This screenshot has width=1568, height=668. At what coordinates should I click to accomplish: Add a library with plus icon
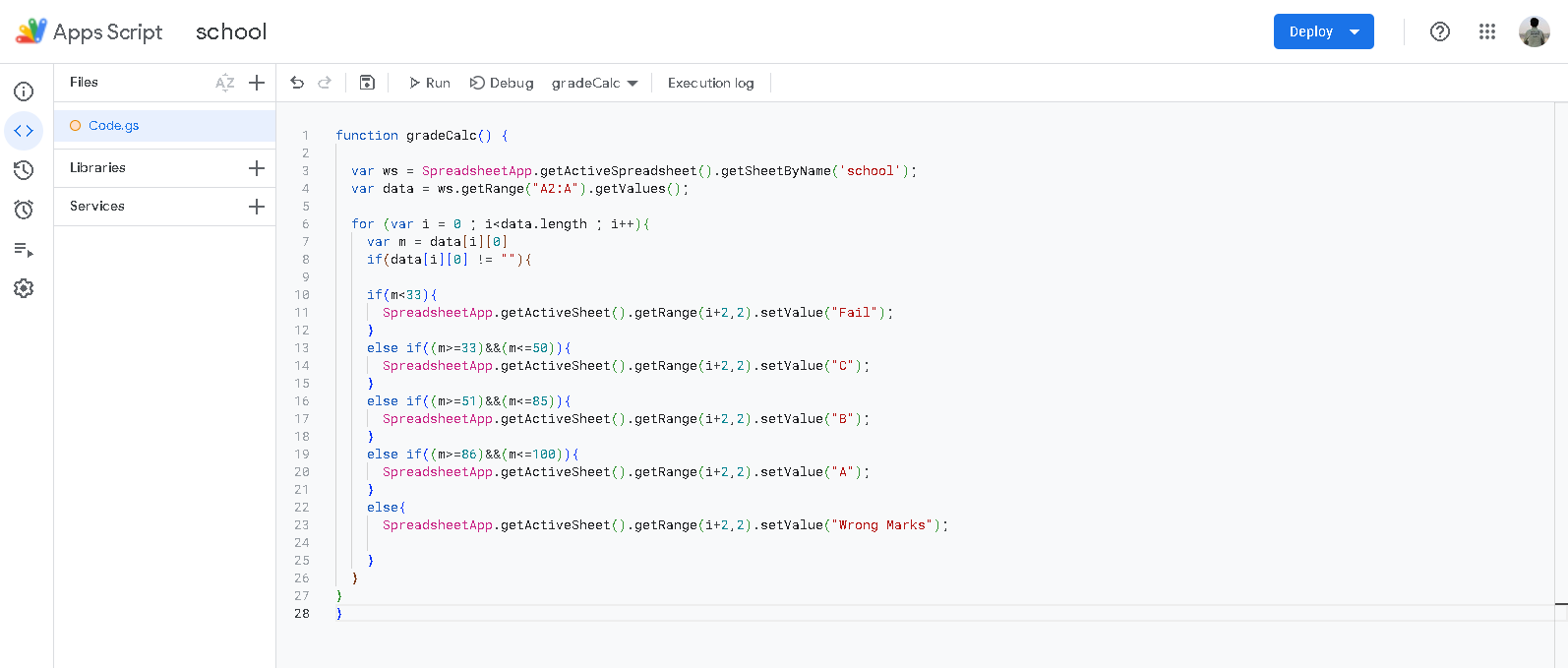(x=257, y=168)
